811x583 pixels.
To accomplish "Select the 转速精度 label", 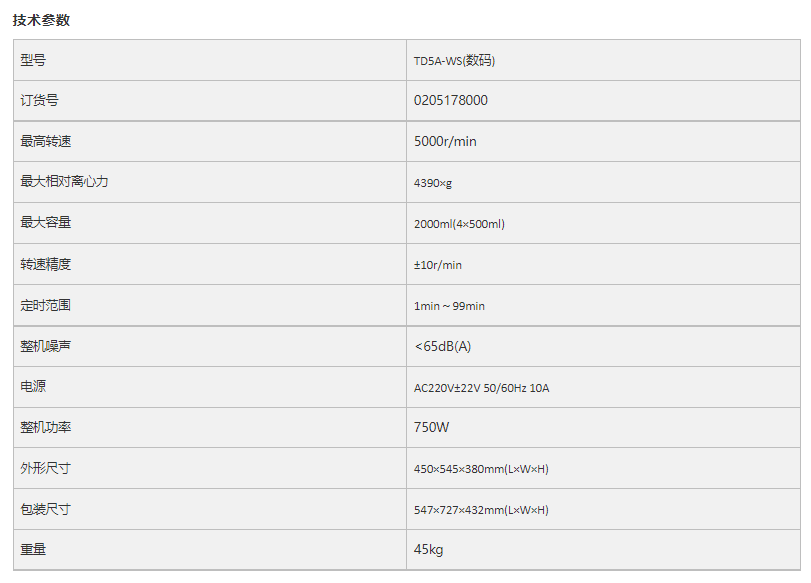I will click(46, 264).
